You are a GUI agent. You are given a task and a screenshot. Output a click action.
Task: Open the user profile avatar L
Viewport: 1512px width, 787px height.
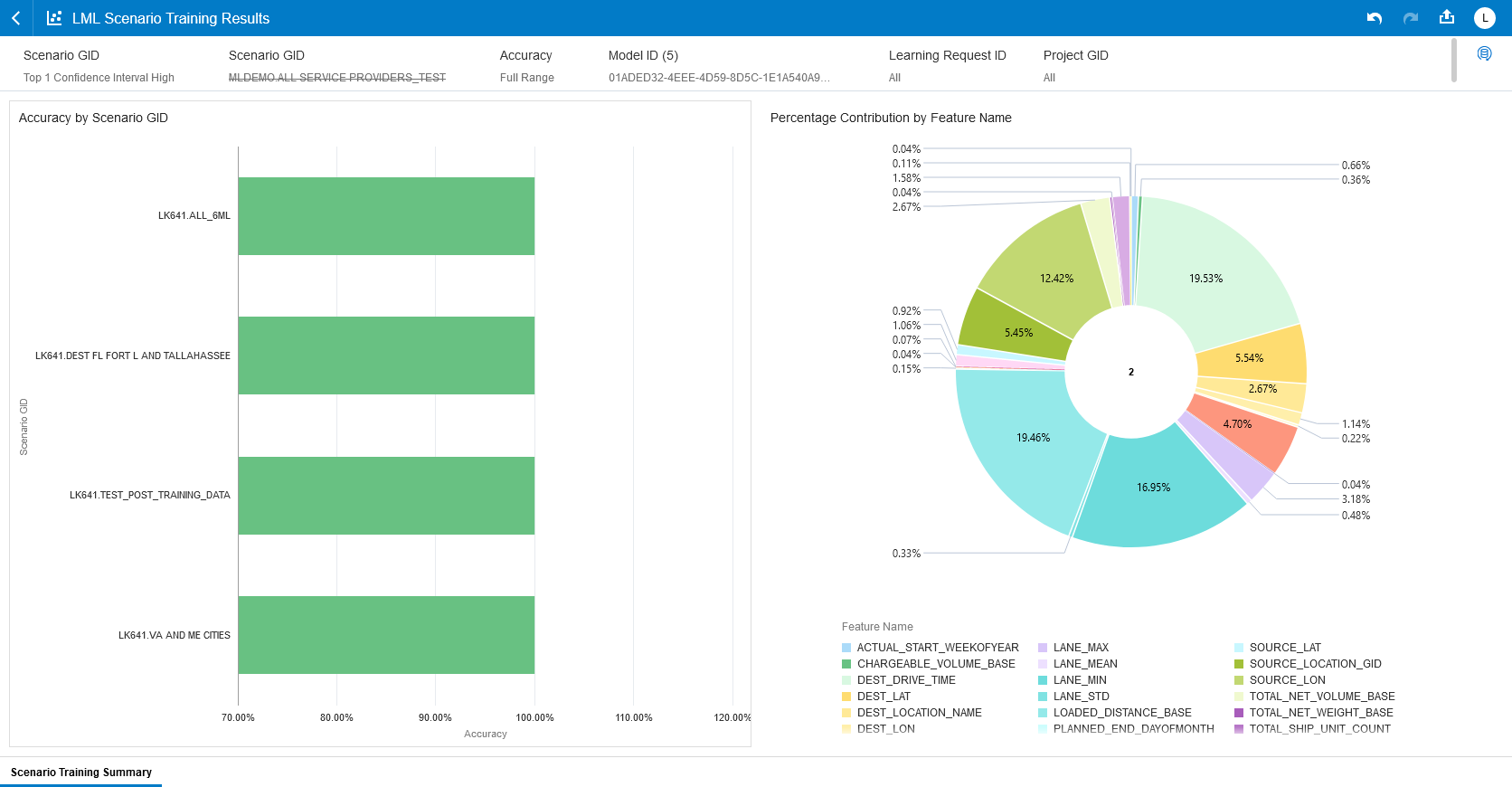coord(1485,18)
